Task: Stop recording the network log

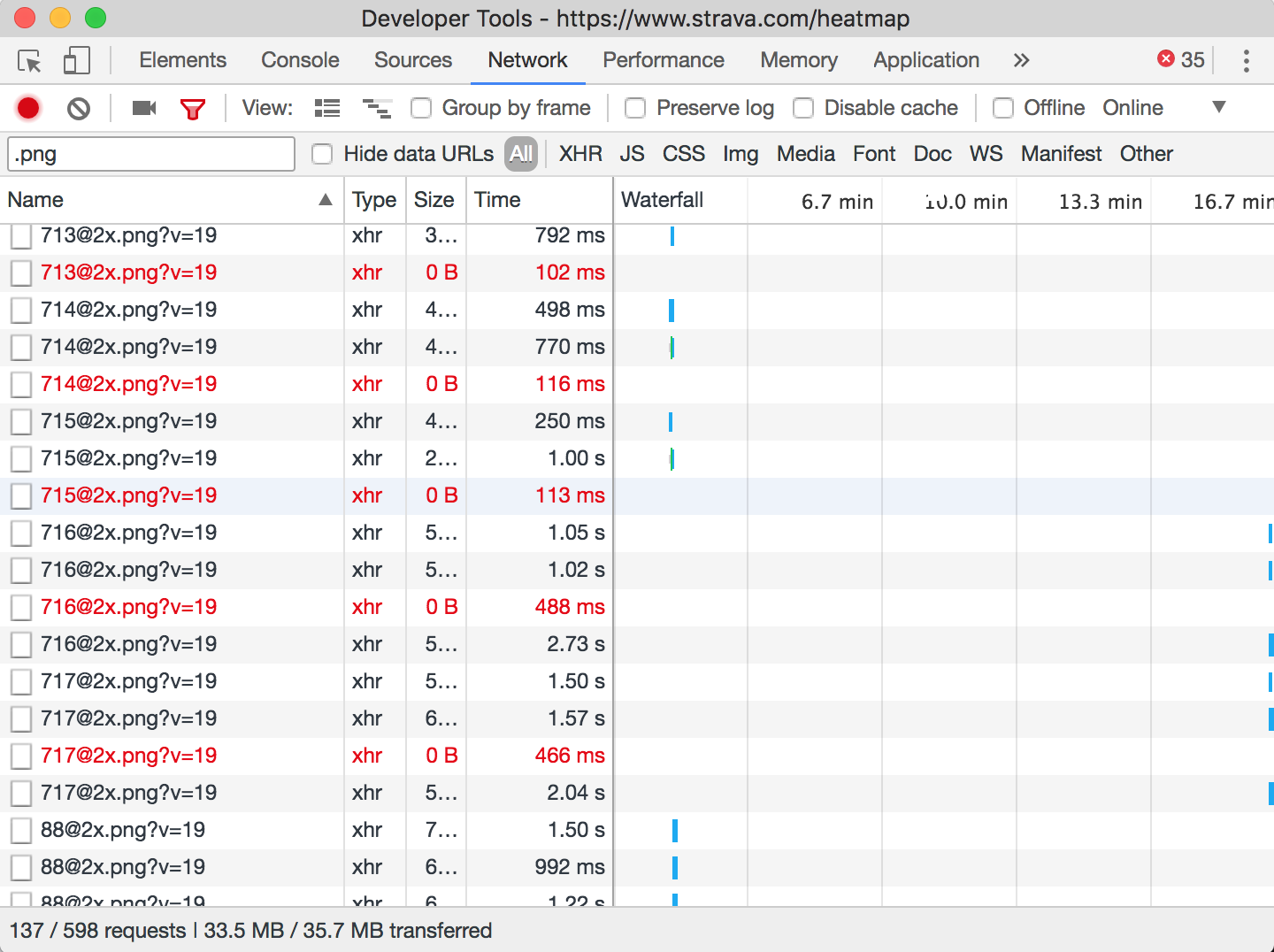Action: [x=28, y=108]
